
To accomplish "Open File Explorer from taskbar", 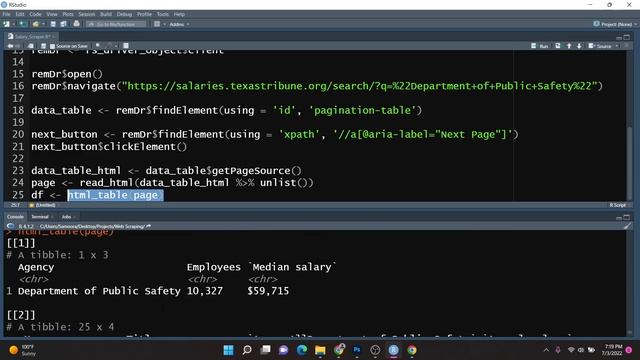I will (320, 350).
